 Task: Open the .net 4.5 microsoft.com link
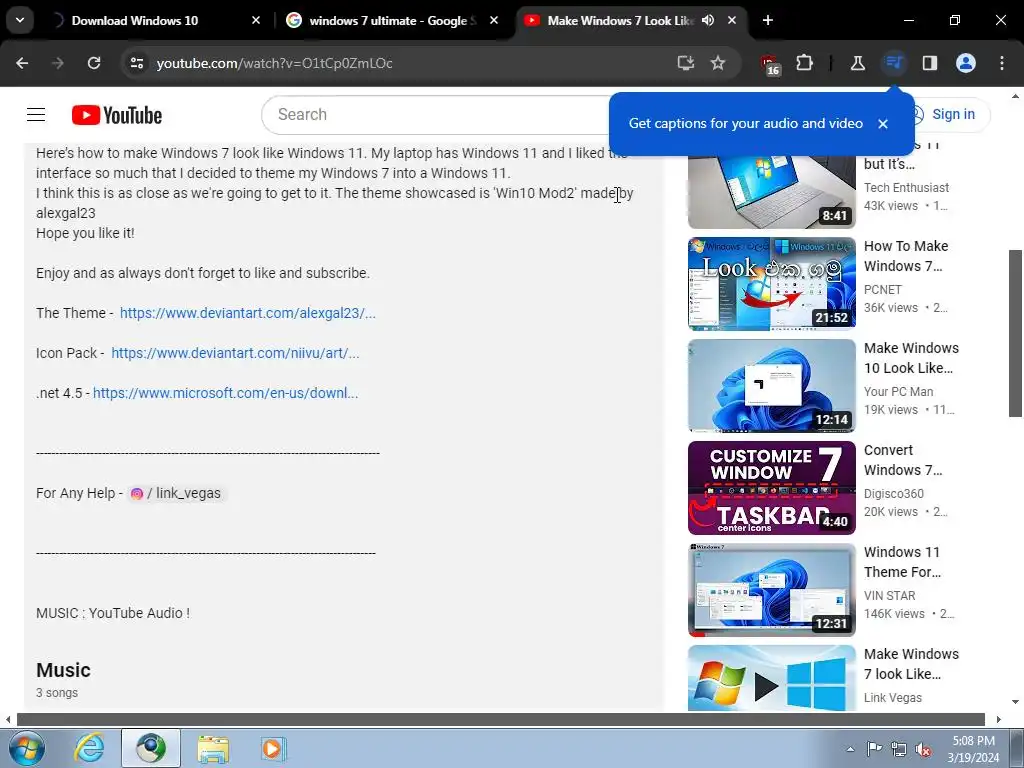pos(225,393)
